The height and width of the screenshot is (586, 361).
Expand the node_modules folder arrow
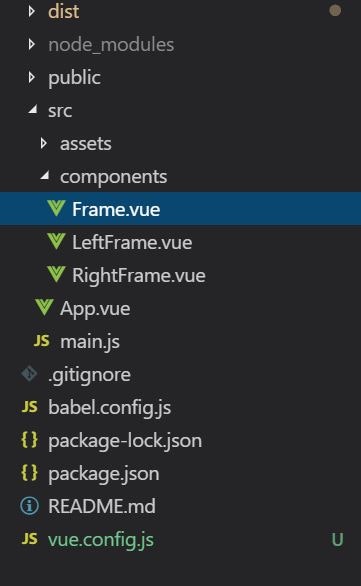click(32, 44)
